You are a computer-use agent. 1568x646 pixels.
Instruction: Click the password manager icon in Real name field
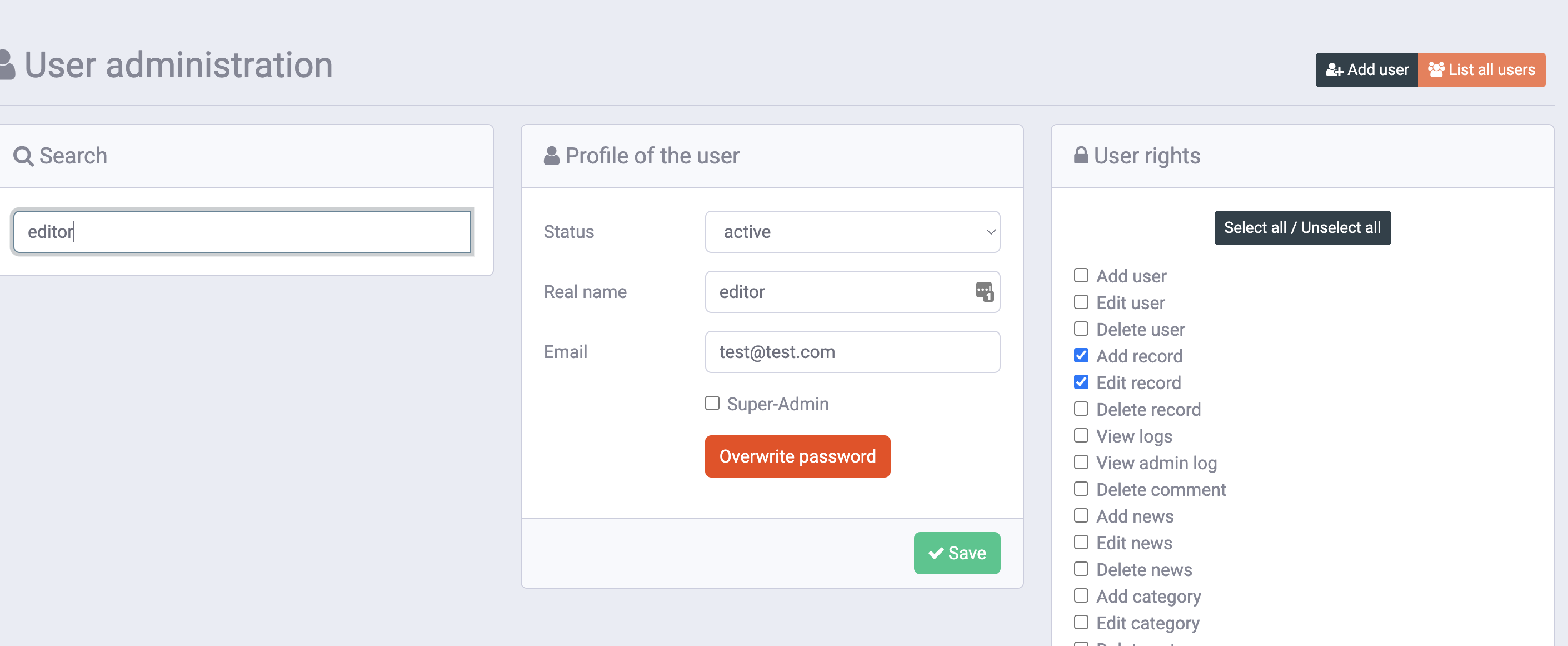983,291
